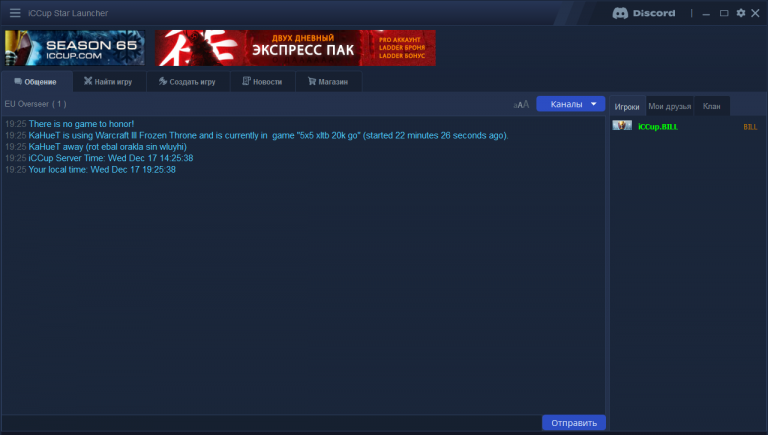Click the font size aAA icon
The height and width of the screenshot is (435, 768).
521,104
